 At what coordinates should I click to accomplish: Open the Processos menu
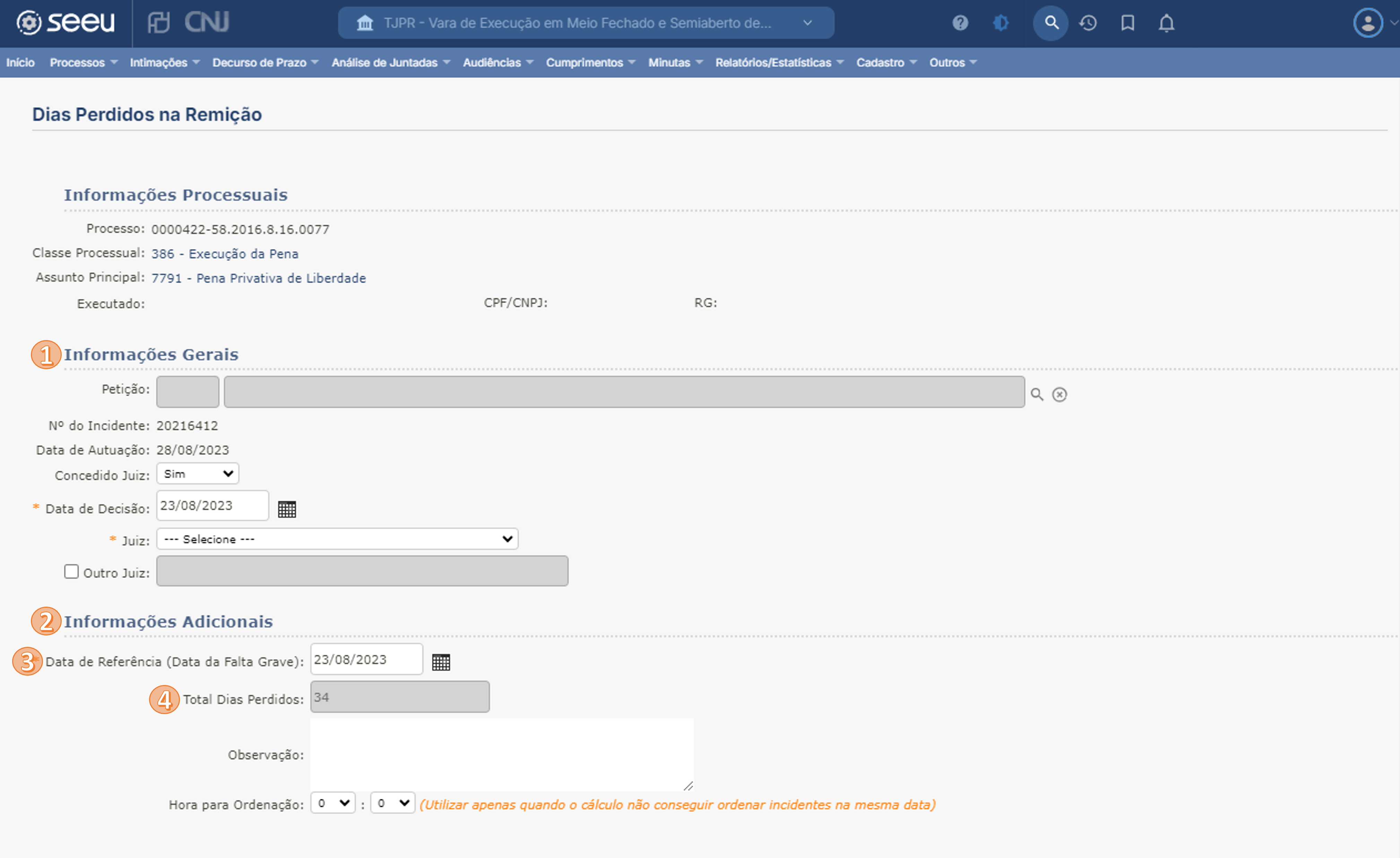click(x=84, y=62)
